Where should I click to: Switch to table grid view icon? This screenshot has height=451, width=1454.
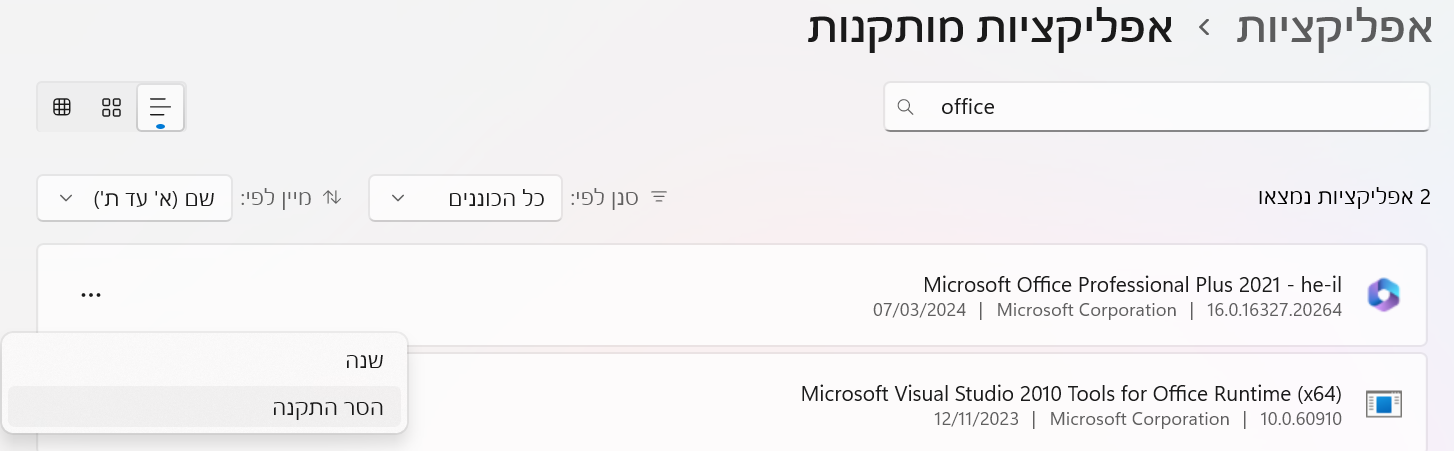click(62, 107)
